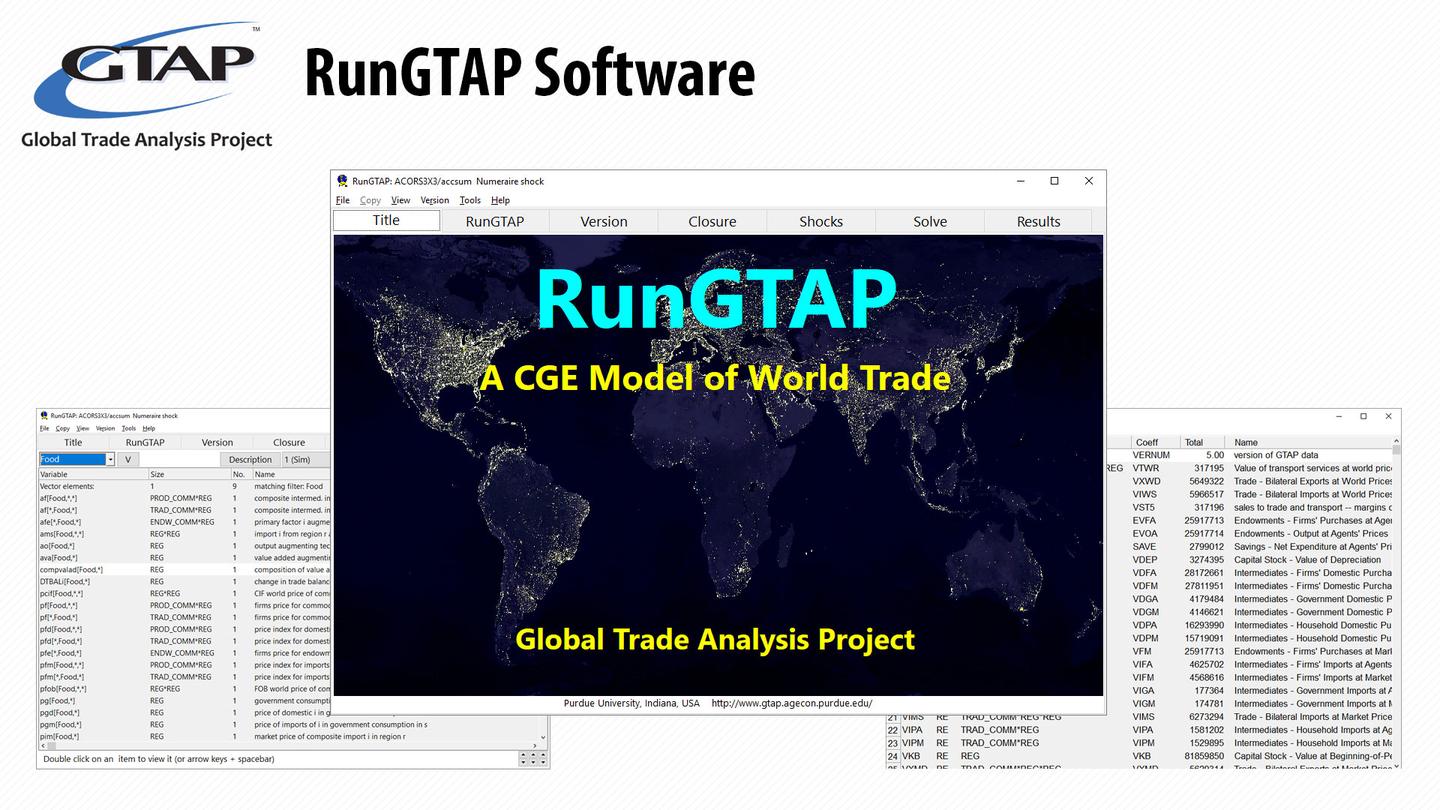Open the Solve tab
The width and height of the screenshot is (1440, 810).
tap(929, 221)
